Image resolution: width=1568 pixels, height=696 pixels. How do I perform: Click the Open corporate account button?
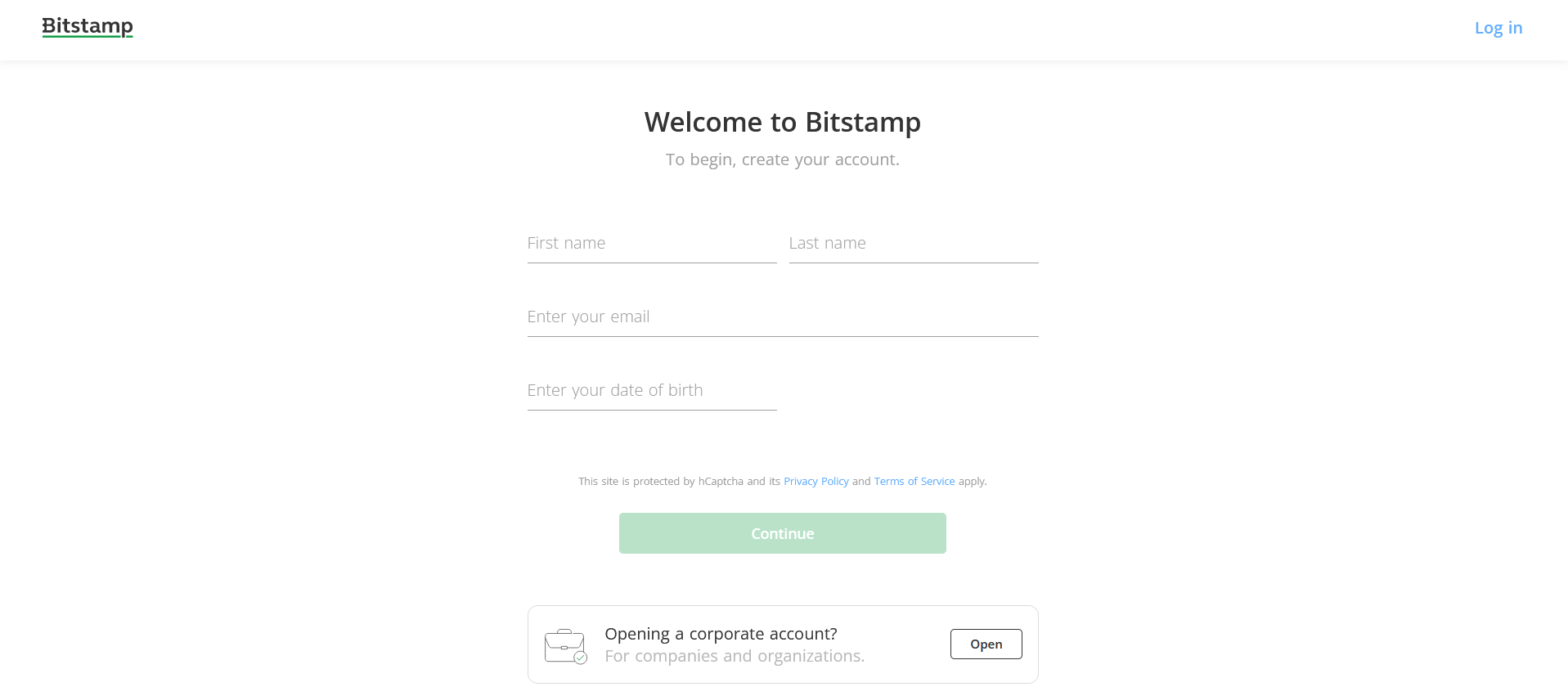986,644
